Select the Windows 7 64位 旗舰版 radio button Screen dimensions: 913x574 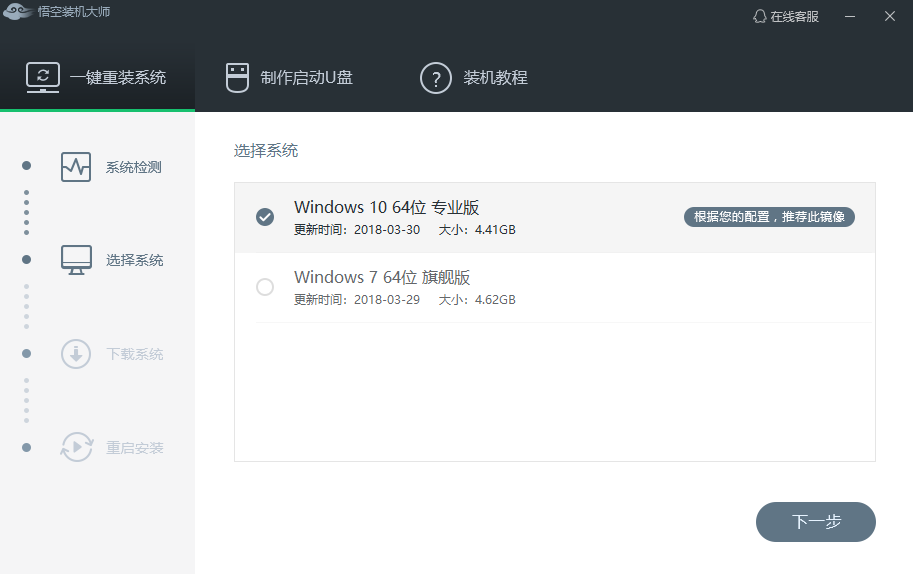[265, 287]
